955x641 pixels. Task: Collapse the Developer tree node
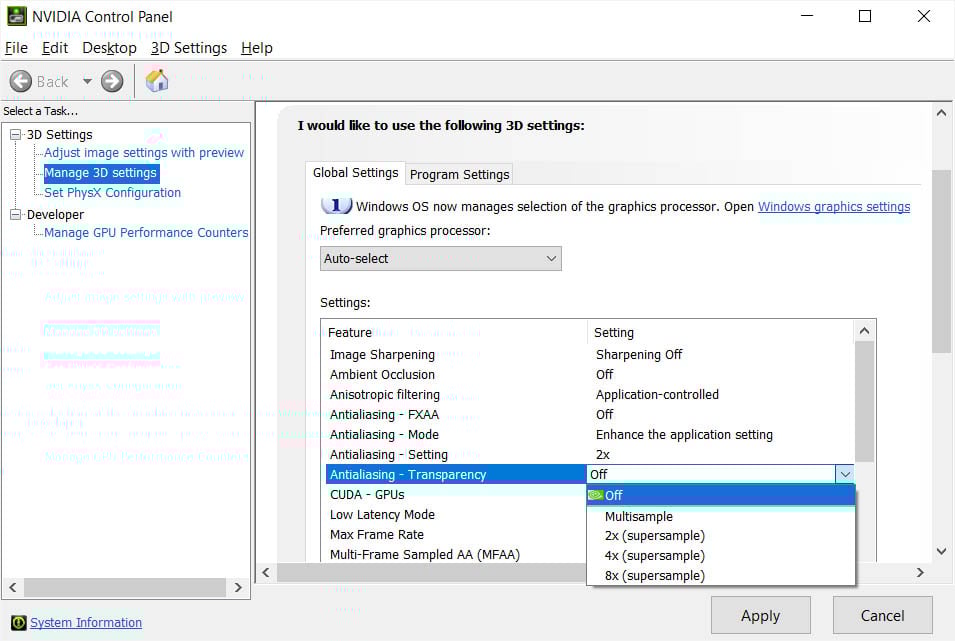click(x=16, y=214)
